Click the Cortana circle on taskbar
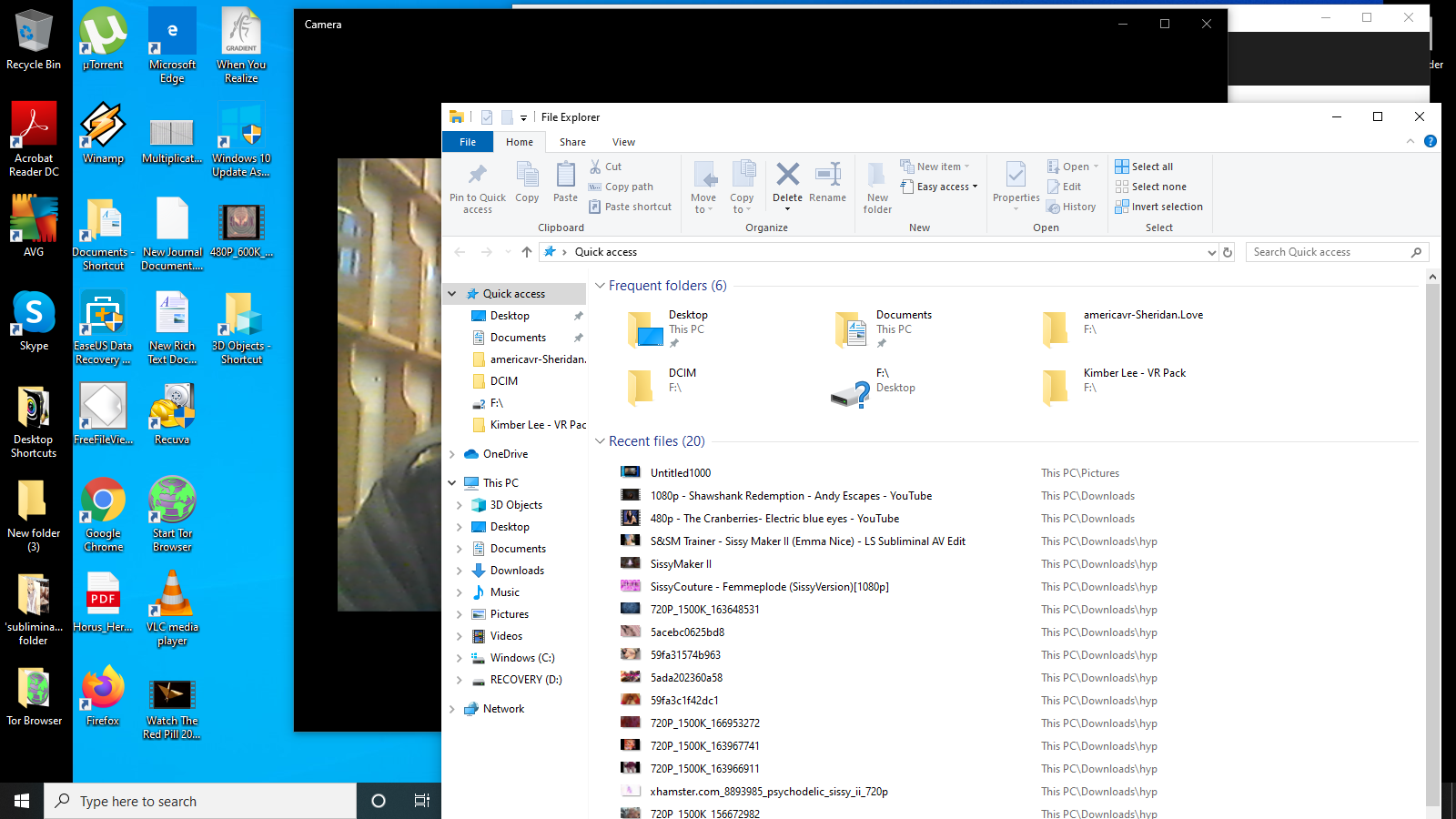The image size is (1456, 819). tap(379, 801)
